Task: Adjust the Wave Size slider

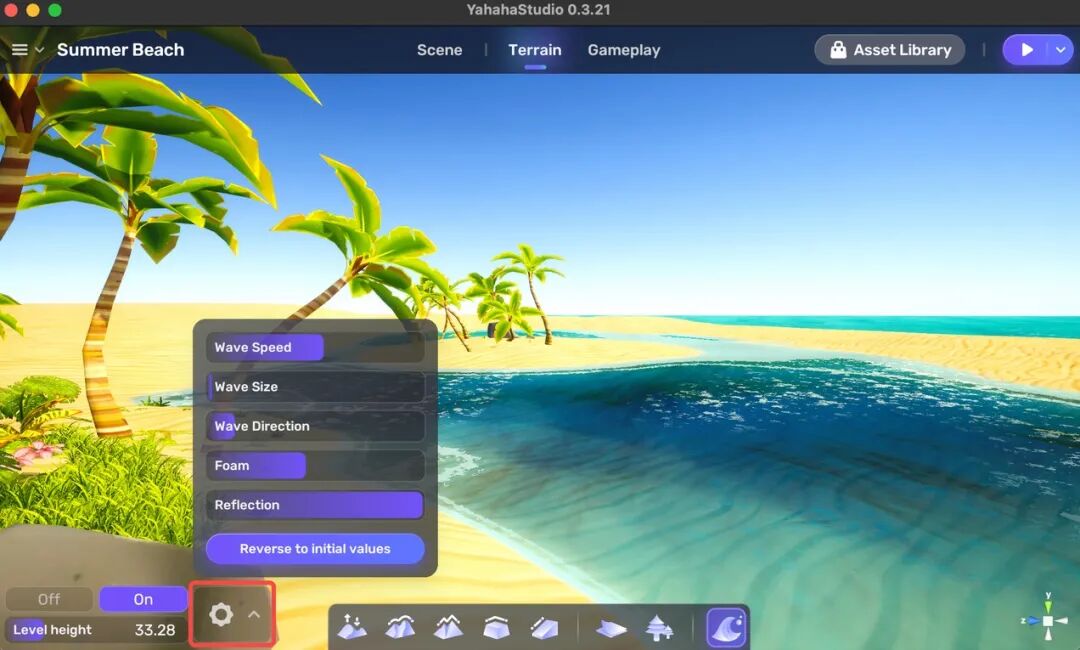Action: (x=315, y=386)
